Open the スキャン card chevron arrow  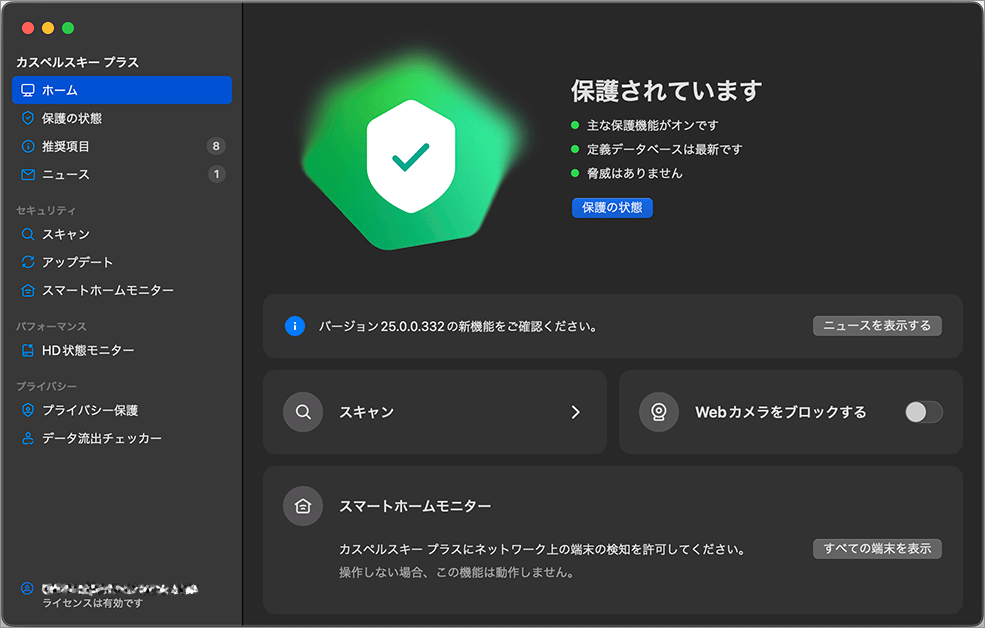pos(575,412)
